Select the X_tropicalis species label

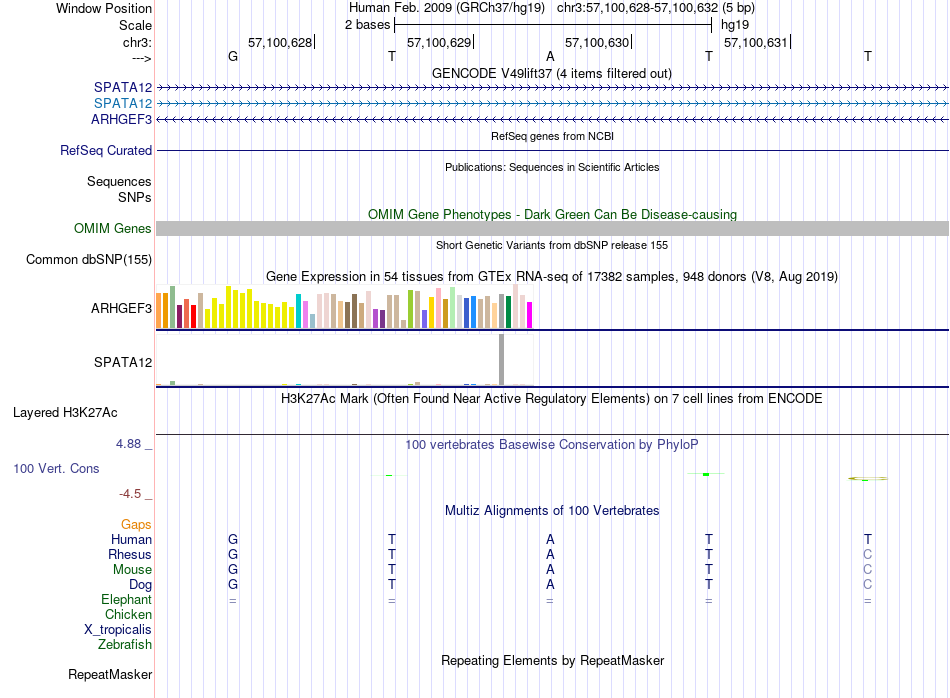(x=118, y=630)
